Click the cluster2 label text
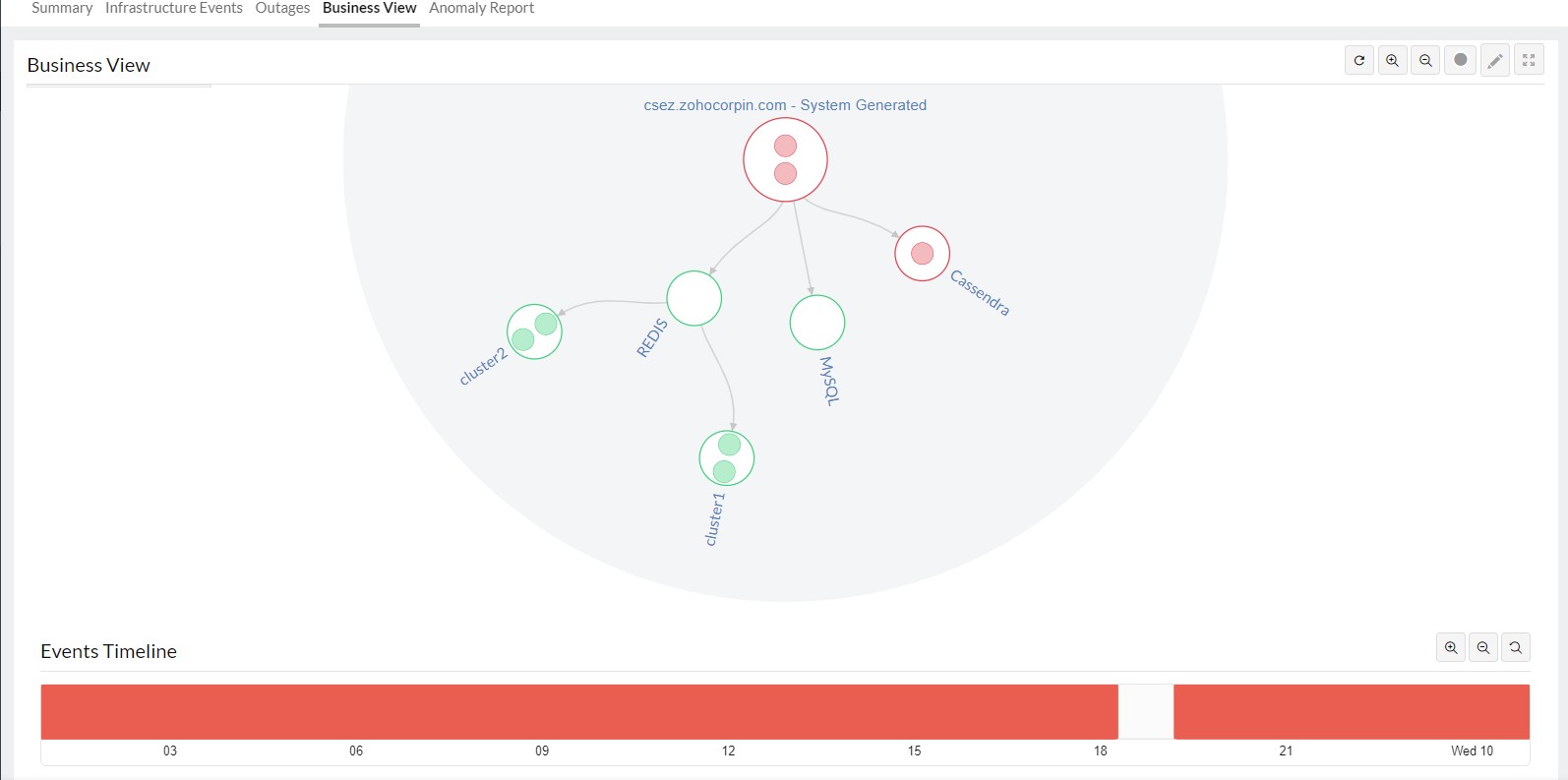 (483, 367)
